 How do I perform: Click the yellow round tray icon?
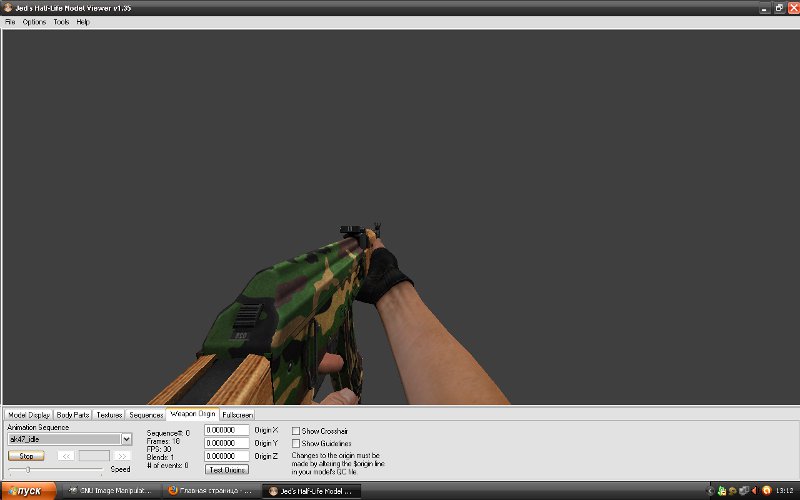tap(733, 491)
